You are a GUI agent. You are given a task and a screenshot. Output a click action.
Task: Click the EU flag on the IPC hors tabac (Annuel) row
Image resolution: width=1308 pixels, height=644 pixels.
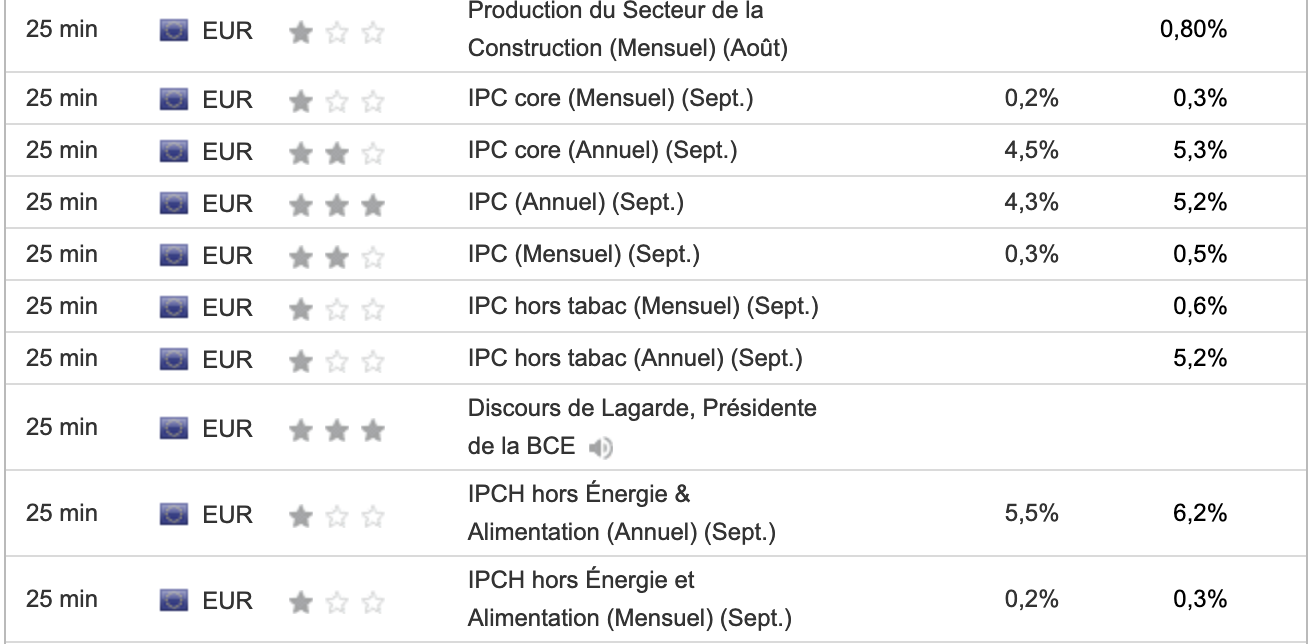(174, 358)
